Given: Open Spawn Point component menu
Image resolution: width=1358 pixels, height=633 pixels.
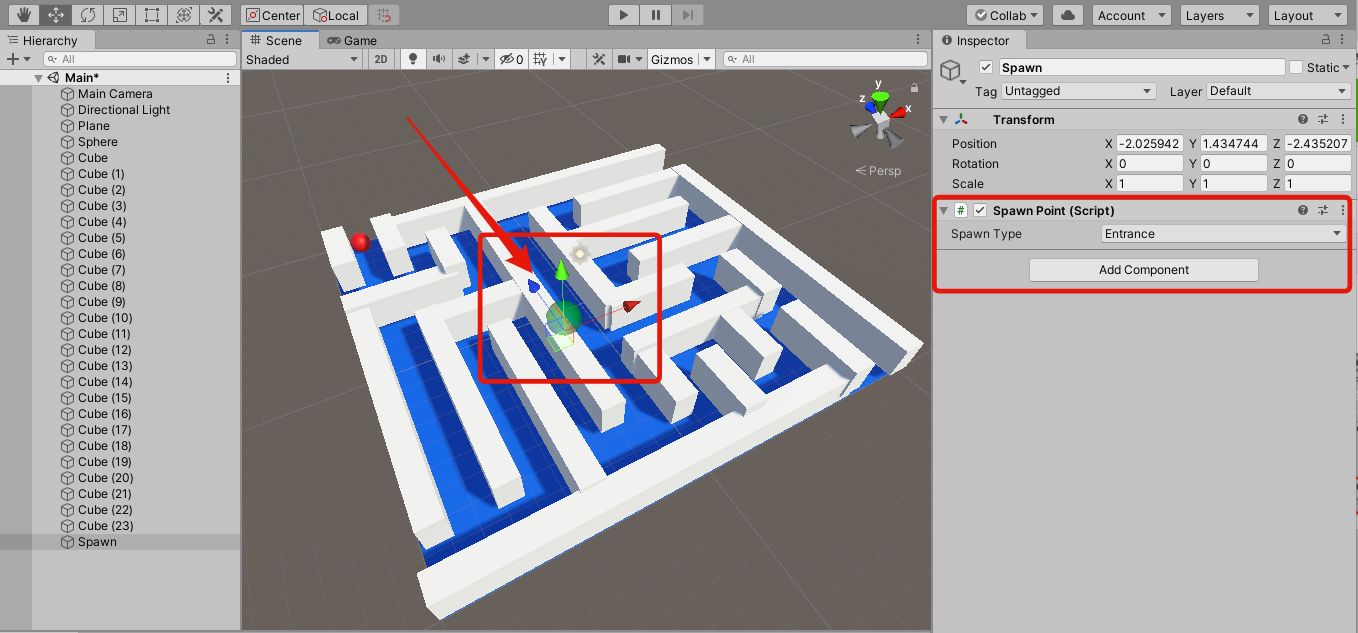Looking at the screenshot, I should [1342, 210].
